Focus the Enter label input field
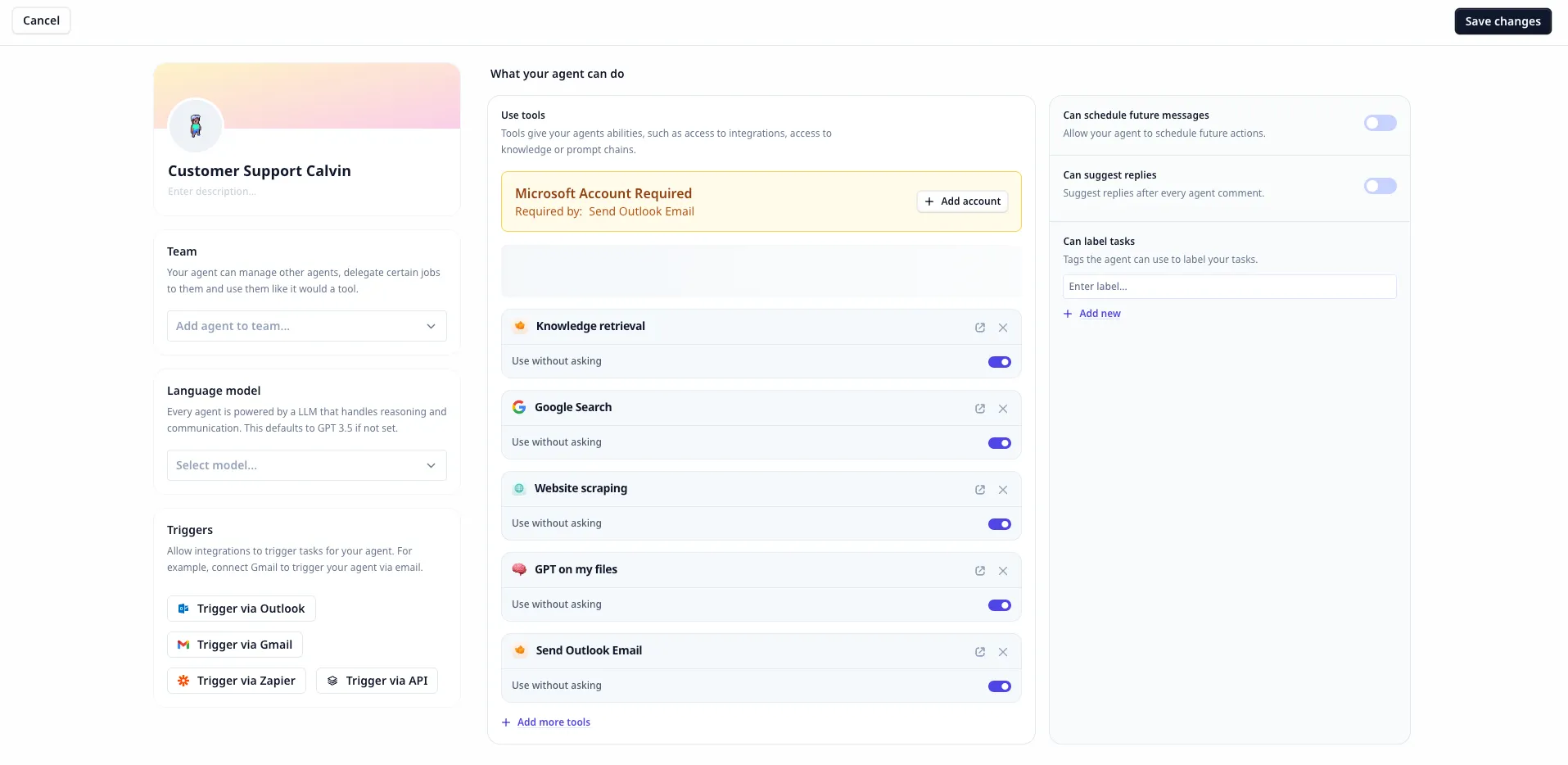This screenshot has height=765, width=1568. click(1228, 287)
